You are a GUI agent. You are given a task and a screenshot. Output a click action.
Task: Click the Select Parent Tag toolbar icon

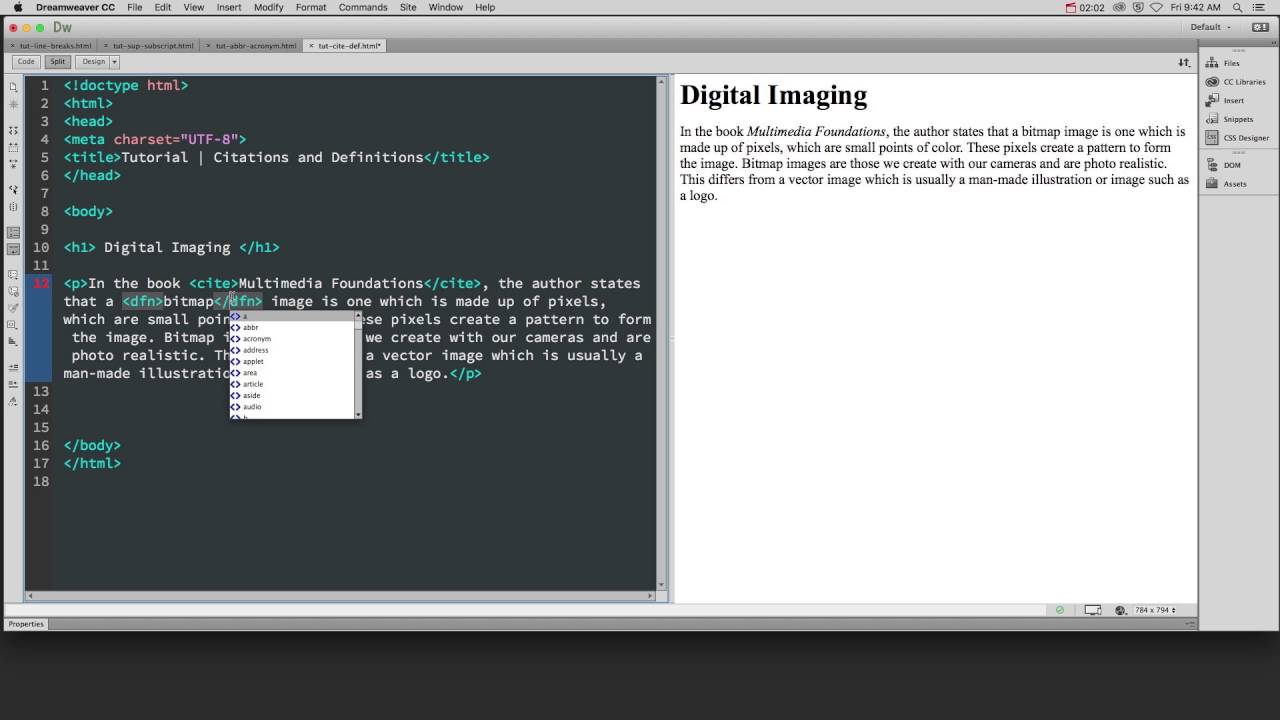click(x=13, y=189)
